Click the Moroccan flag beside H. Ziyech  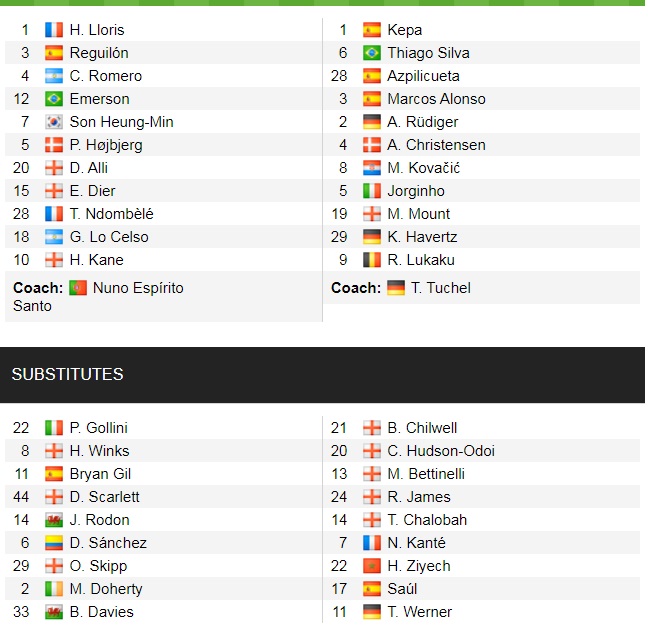[372, 566]
